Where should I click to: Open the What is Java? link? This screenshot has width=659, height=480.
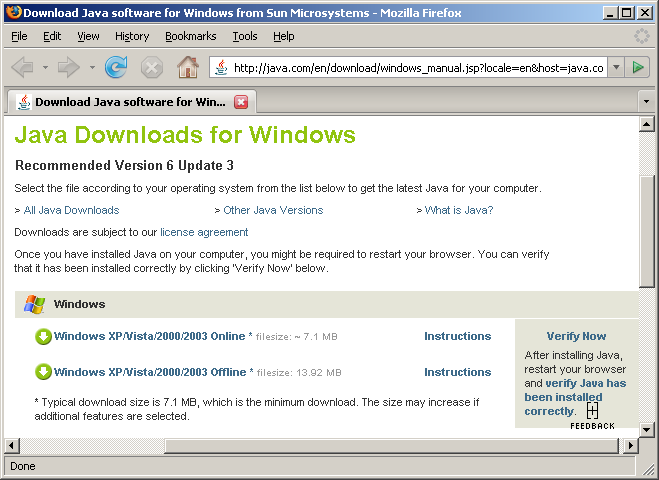[459, 210]
